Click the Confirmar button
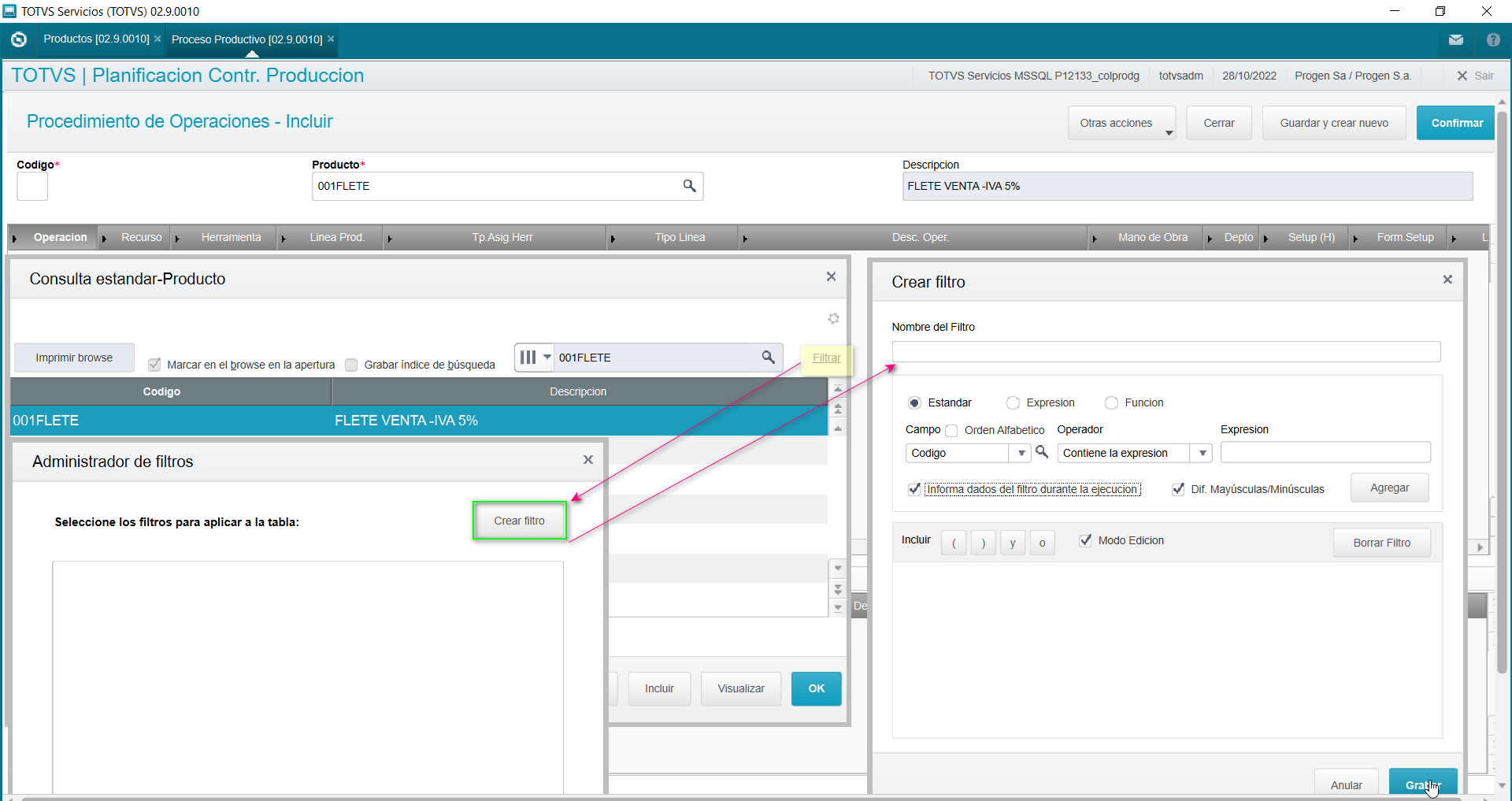The height and width of the screenshot is (801, 1512). [1457, 123]
